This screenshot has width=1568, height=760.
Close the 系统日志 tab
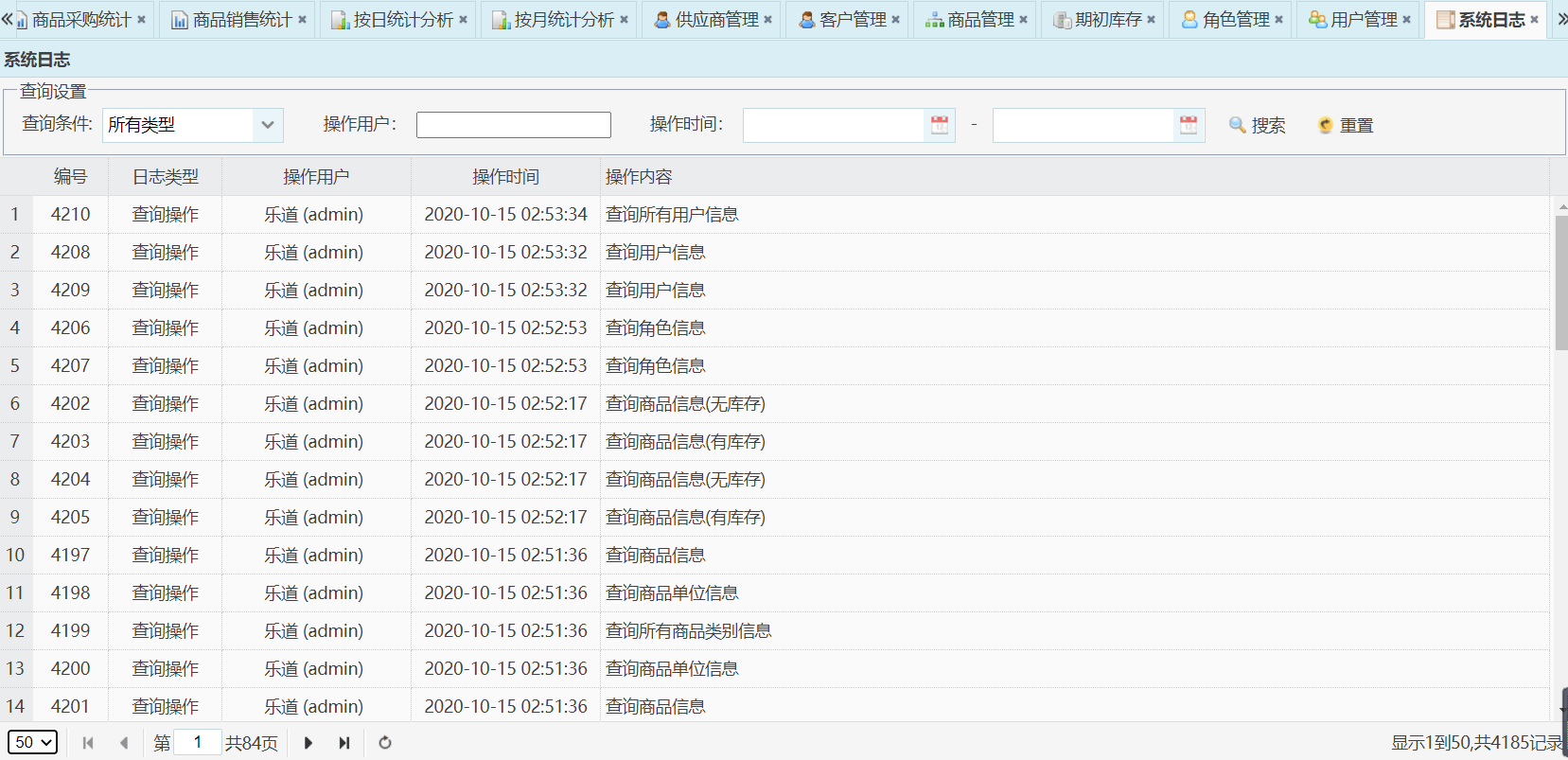1534,19
